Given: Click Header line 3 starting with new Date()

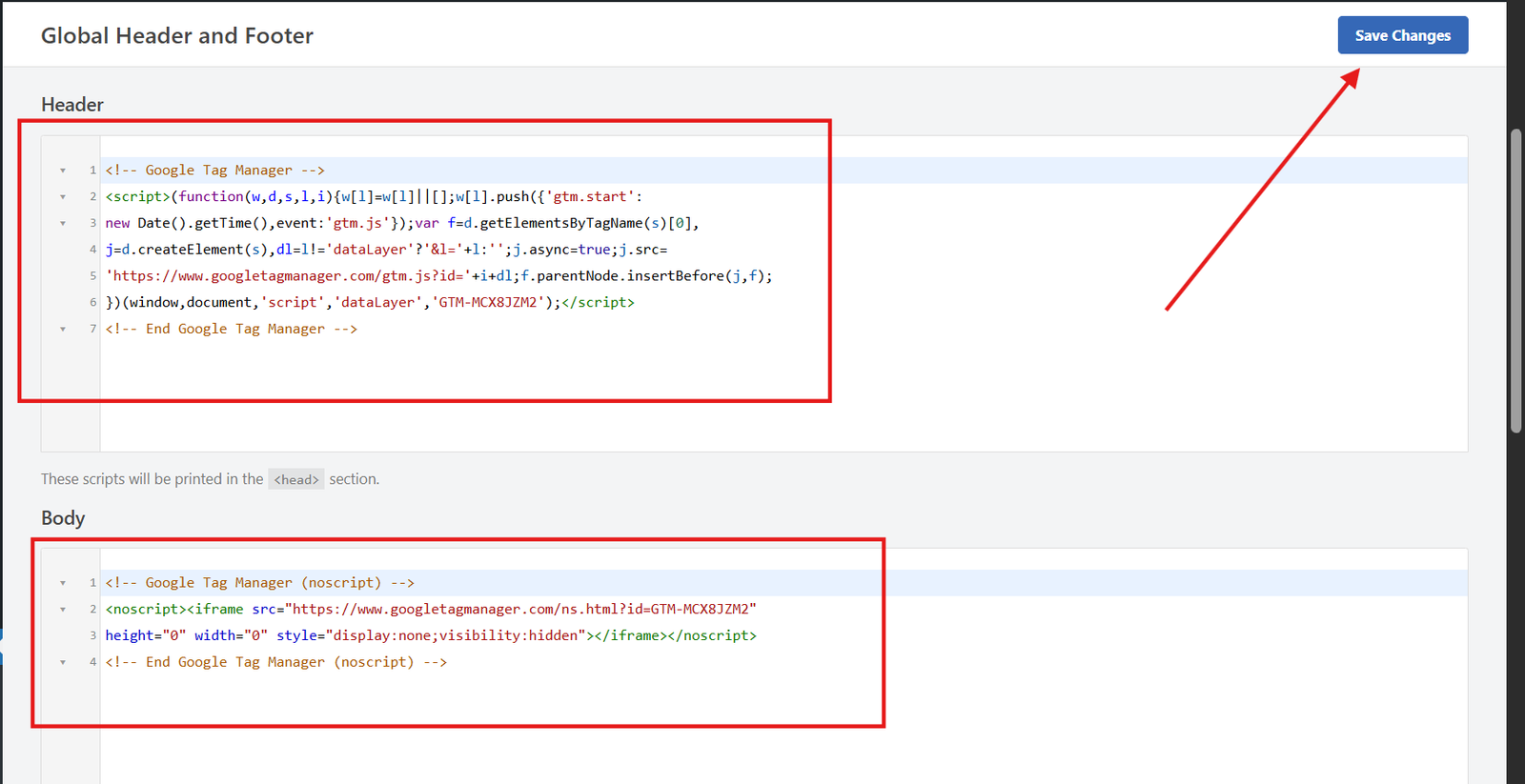Looking at the screenshot, I should pos(402,223).
